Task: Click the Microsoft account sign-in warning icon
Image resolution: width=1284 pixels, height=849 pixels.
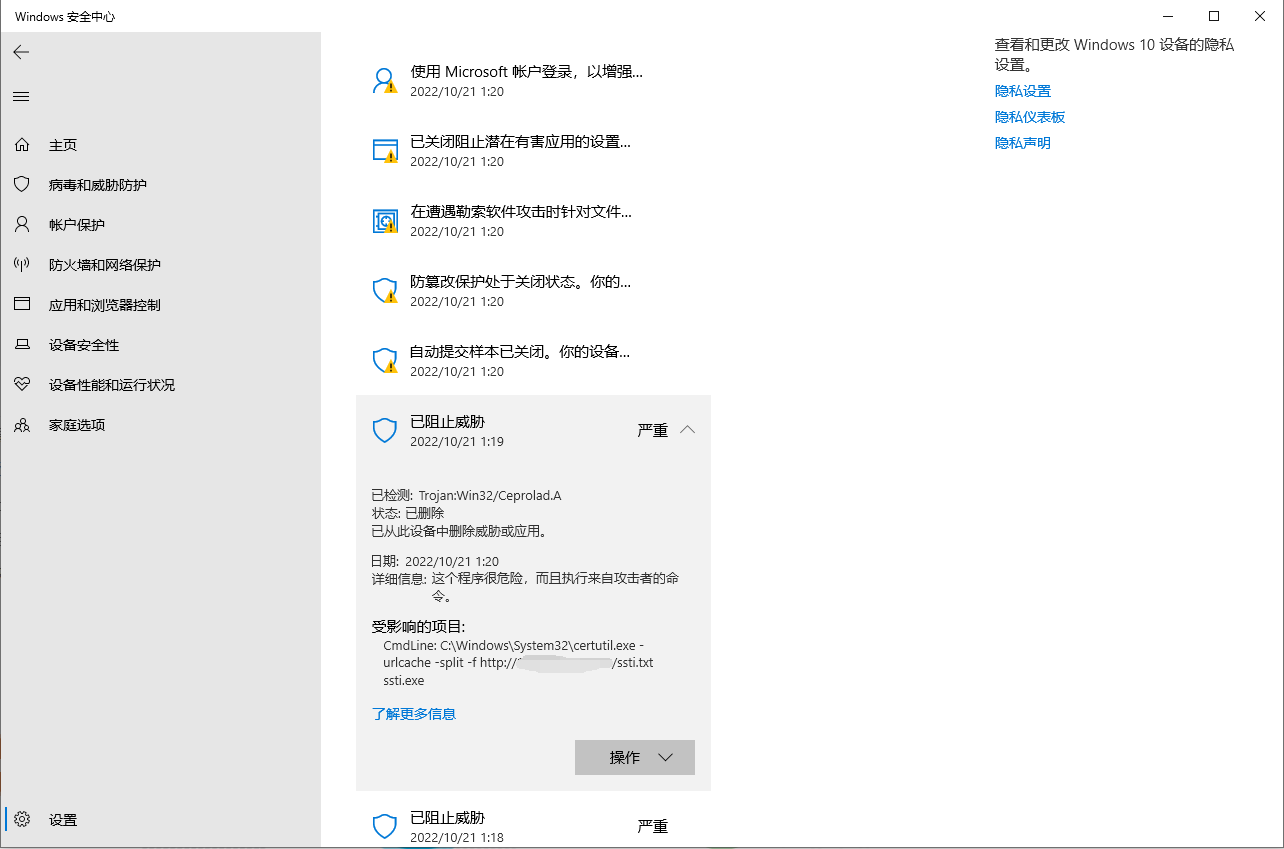Action: (x=385, y=81)
